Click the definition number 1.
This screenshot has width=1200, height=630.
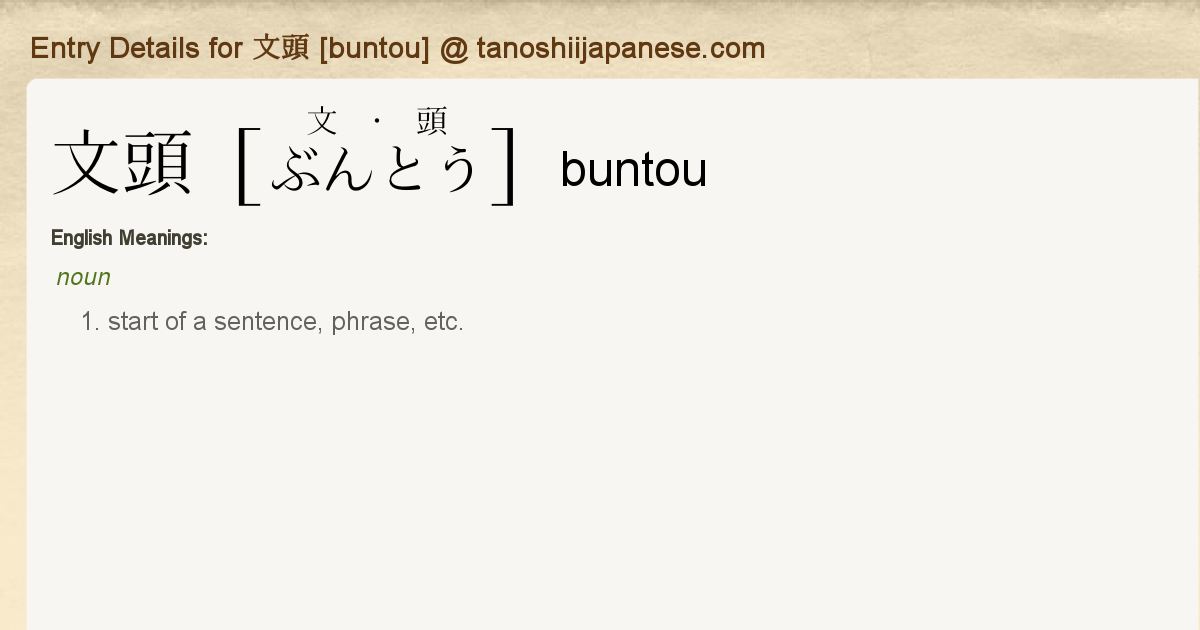click(91, 322)
